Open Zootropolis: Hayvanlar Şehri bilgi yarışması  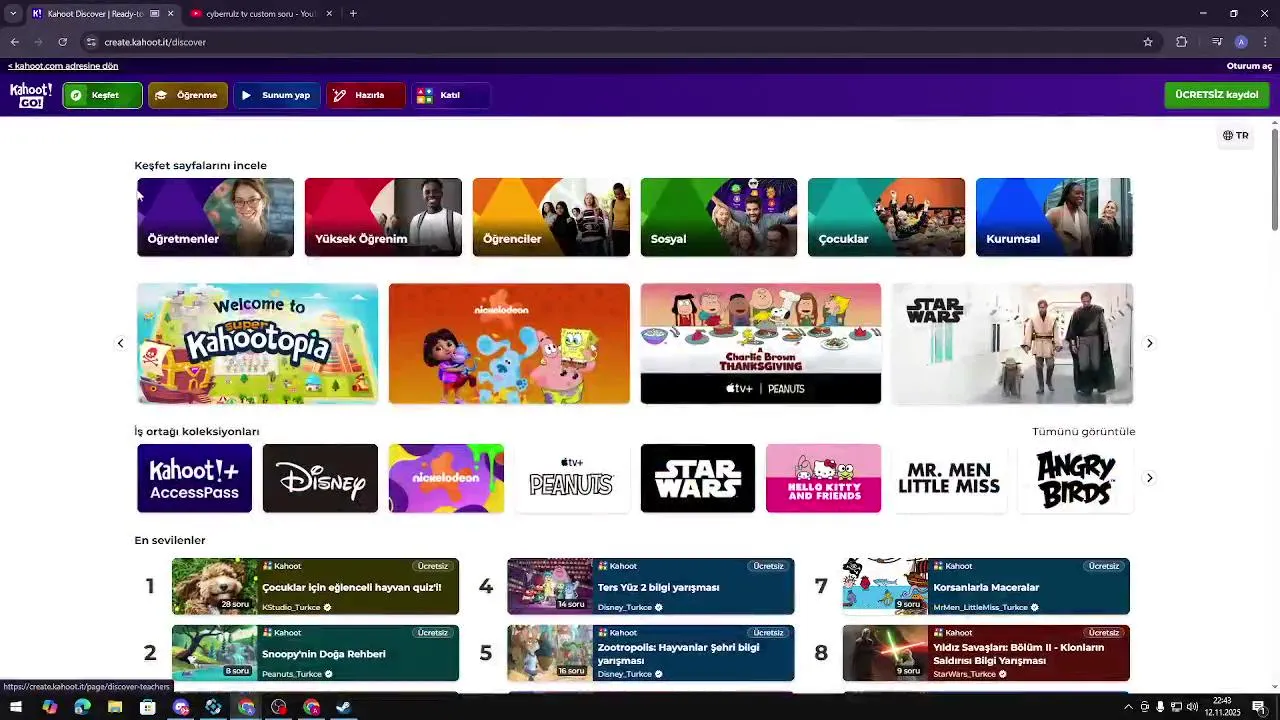tap(651, 653)
